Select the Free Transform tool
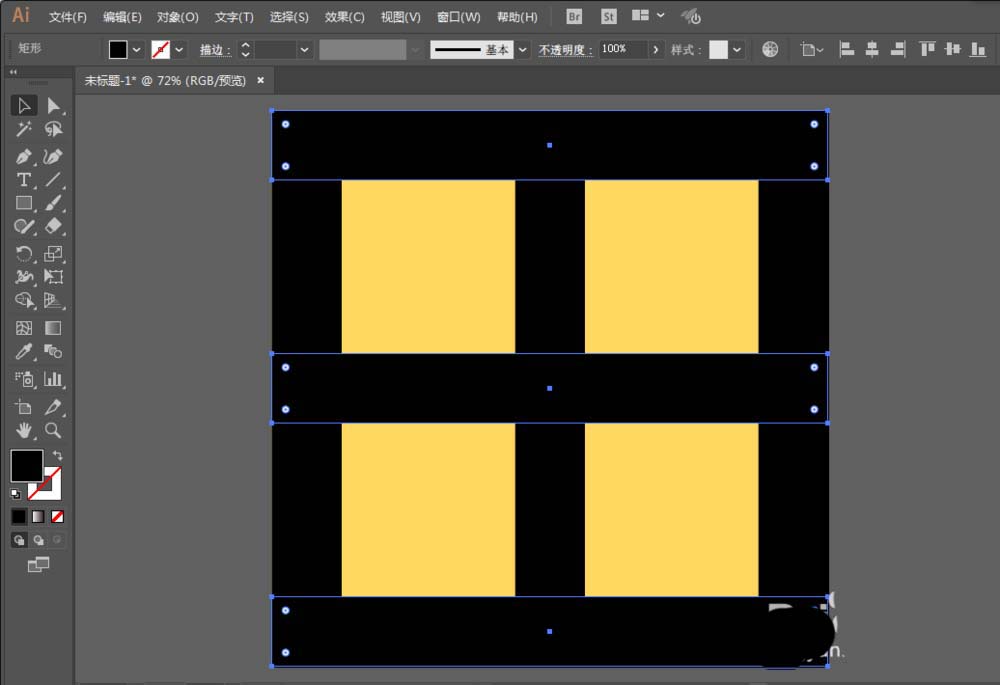The image size is (1000, 685). click(54, 277)
